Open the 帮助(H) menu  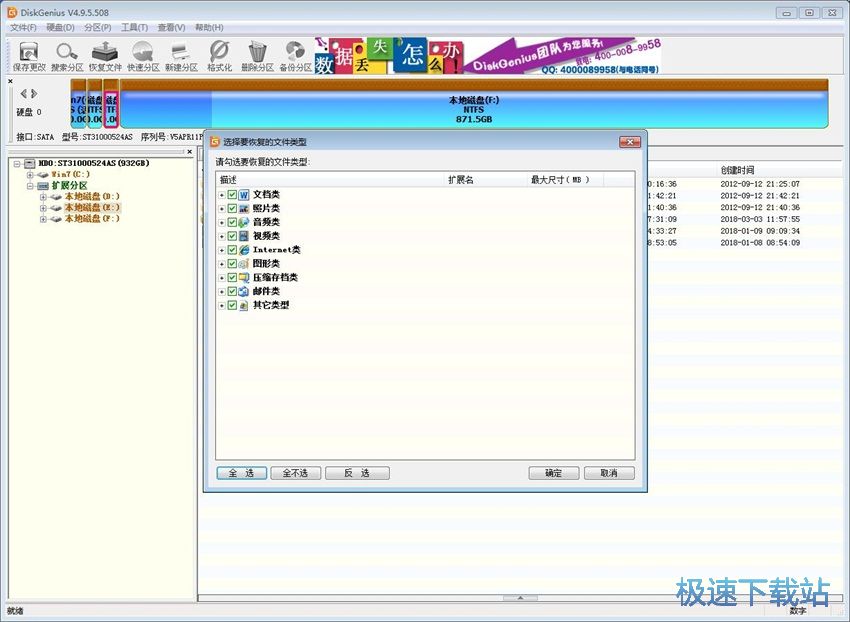pyautogui.click(x=209, y=28)
